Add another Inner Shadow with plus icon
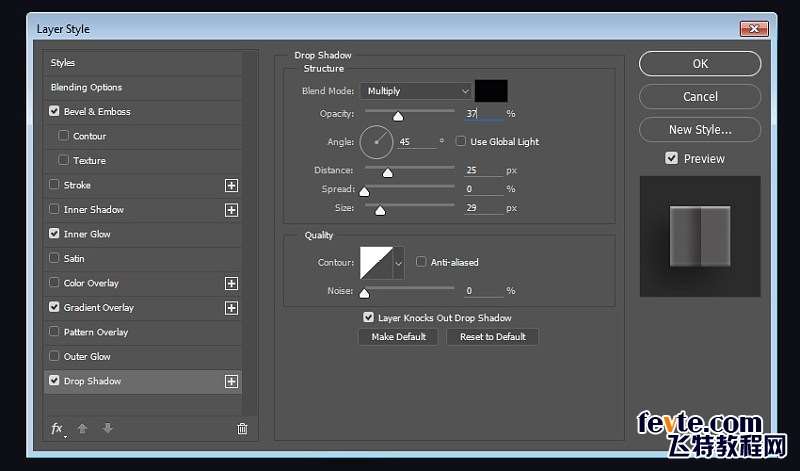The height and width of the screenshot is (471, 800). click(231, 210)
